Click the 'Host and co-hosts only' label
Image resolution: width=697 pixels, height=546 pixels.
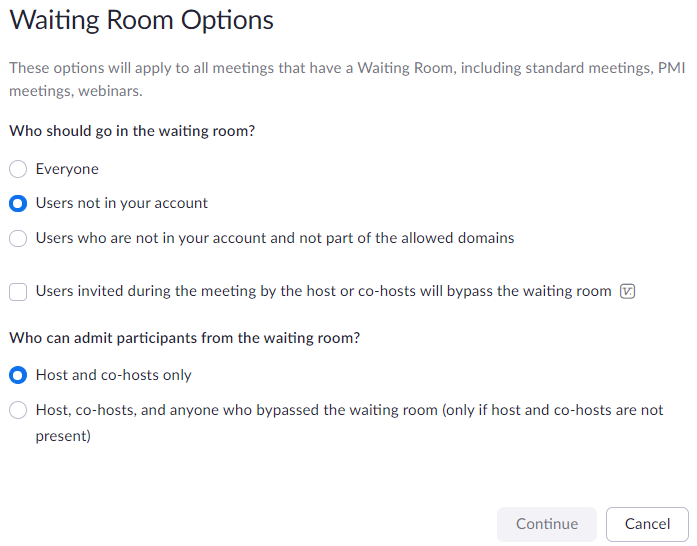(x=114, y=375)
